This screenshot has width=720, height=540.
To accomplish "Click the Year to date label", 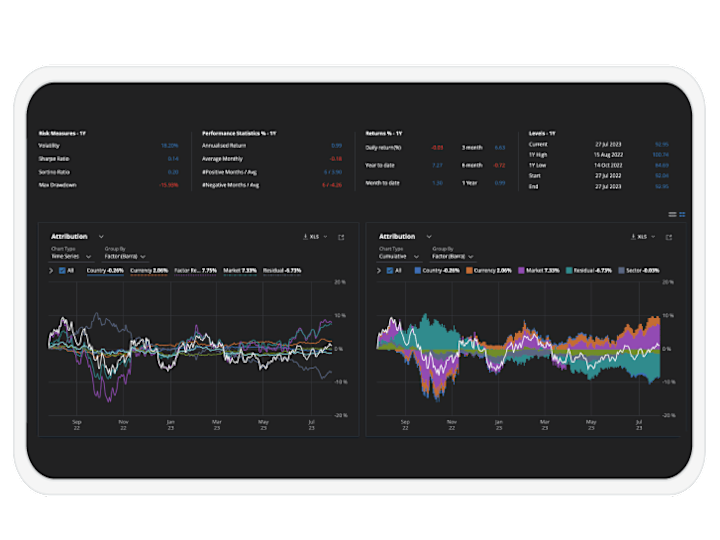I will pos(380,165).
